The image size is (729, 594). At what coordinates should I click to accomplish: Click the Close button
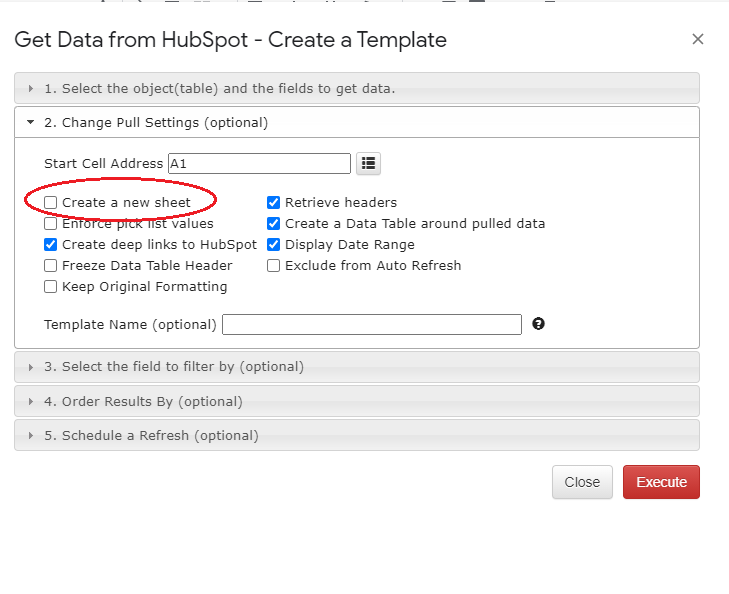pos(582,482)
